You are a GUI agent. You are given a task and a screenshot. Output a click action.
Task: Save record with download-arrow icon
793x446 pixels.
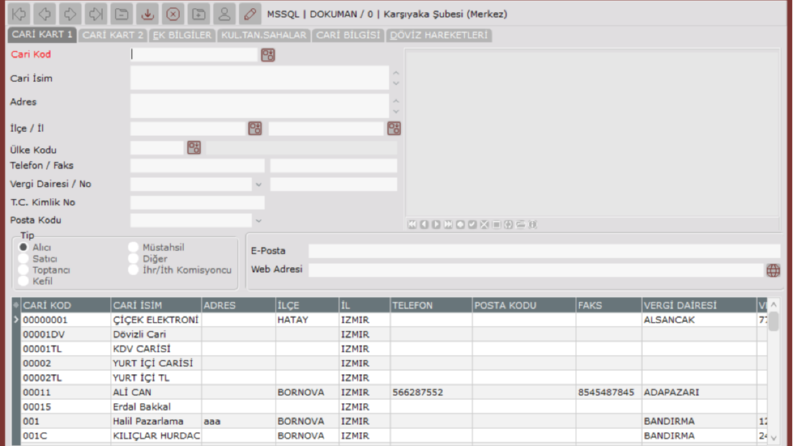coord(147,14)
